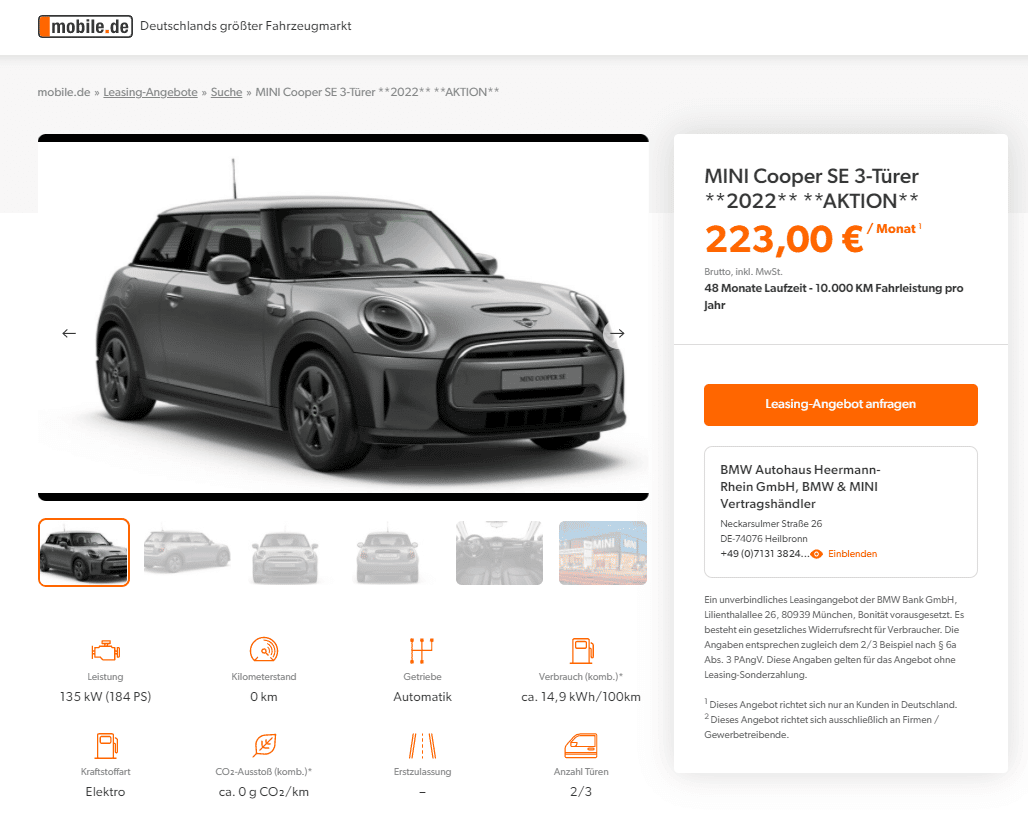
Task: Click the Anzahl Türen car door icon
Action: [581, 746]
